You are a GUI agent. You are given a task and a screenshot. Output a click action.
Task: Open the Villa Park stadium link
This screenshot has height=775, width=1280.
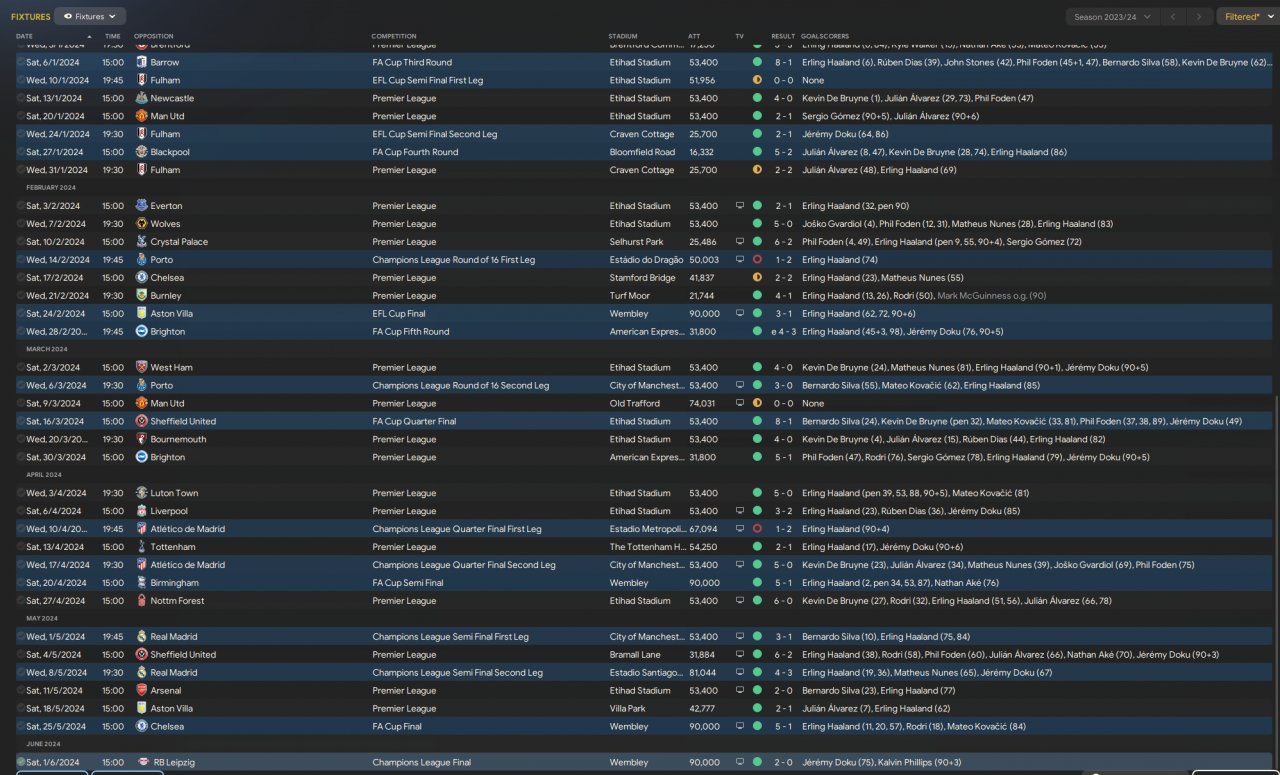[629, 709]
